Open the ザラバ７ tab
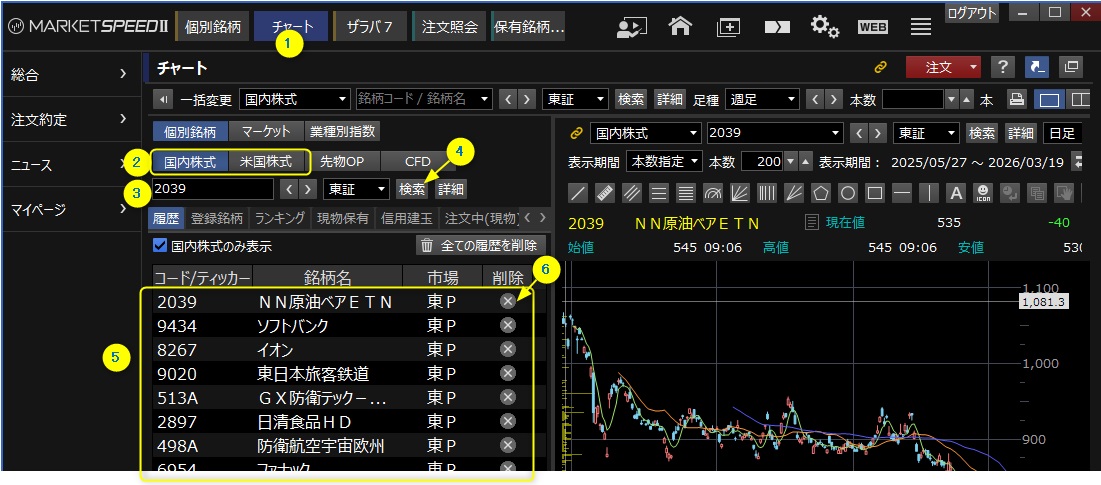The width and height of the screenshot is (1101, 485). (369, 26)
